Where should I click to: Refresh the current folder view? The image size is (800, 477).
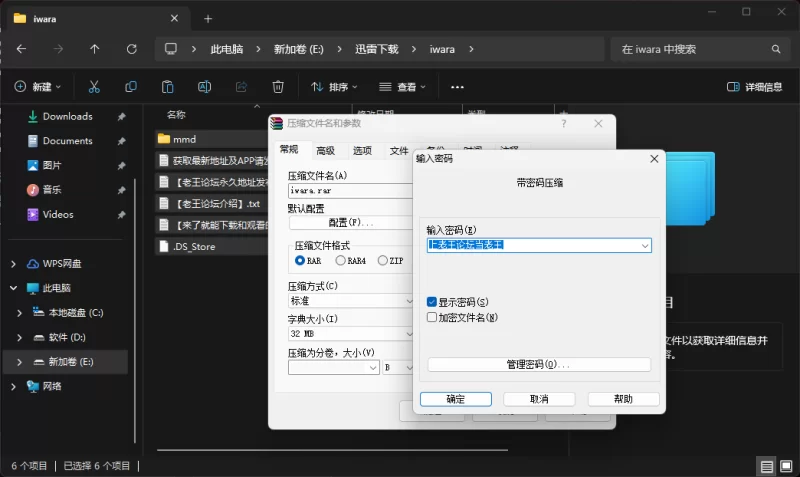(x=132, y=48)
